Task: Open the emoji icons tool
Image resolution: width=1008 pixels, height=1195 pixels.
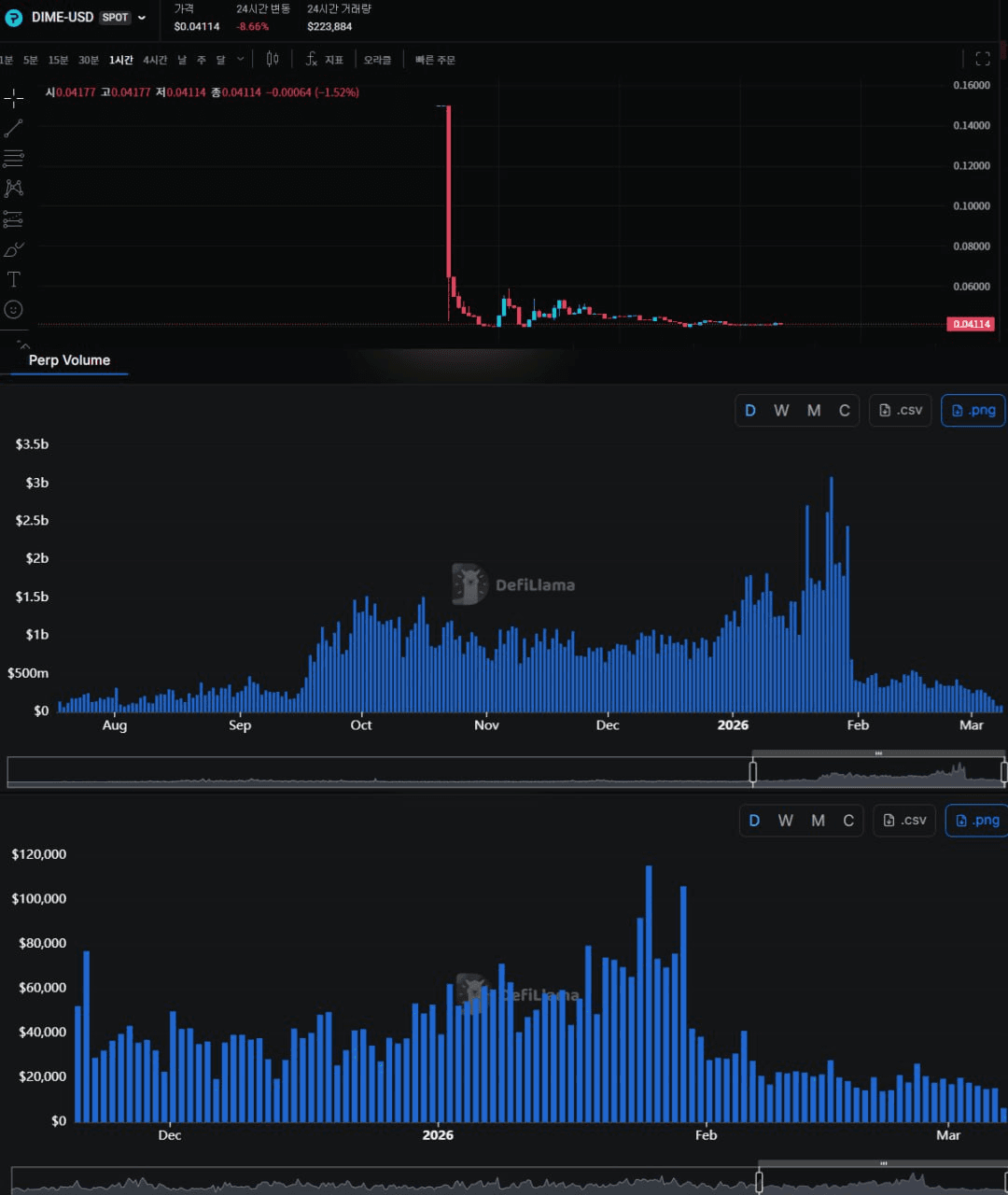Action: pyautogui.click(x=13, y=309)
